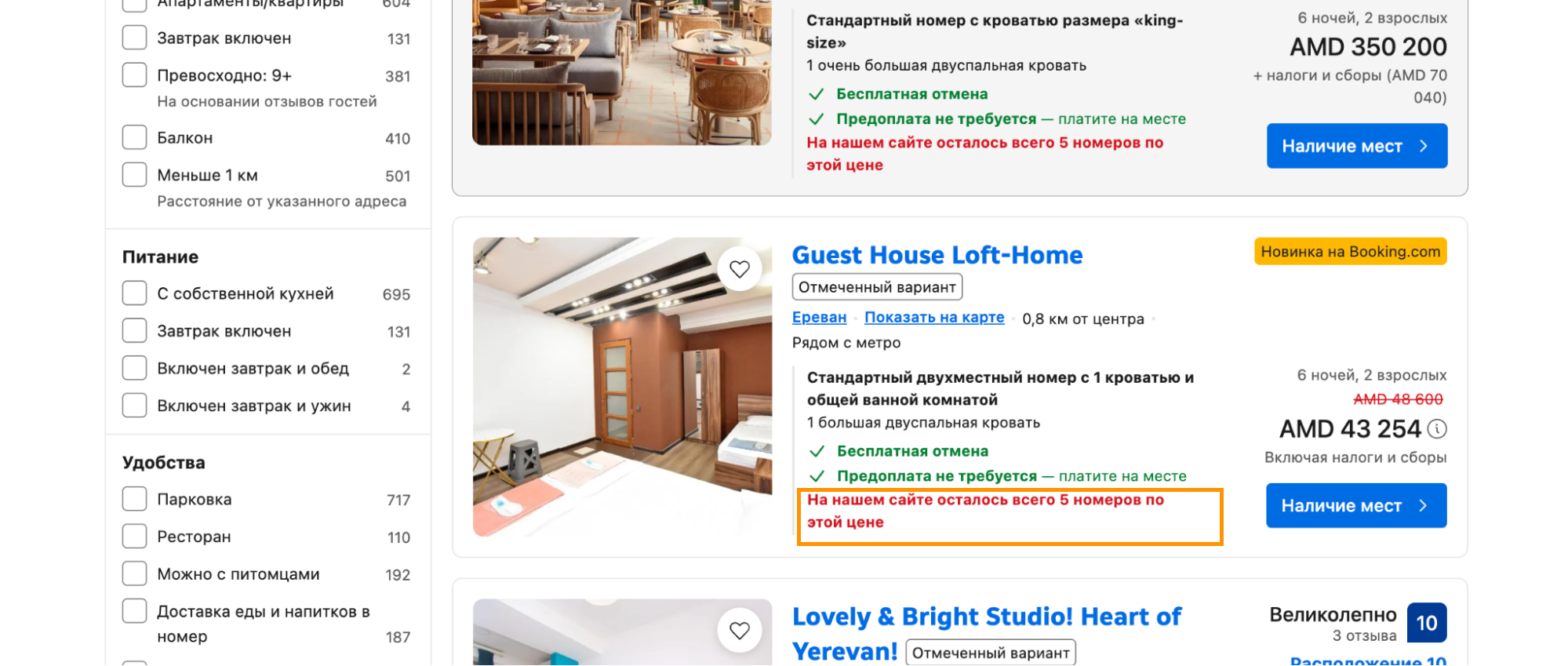
Task: Click heart icon on Lovely & Bright Studio
Action: (x=740, y=630)
